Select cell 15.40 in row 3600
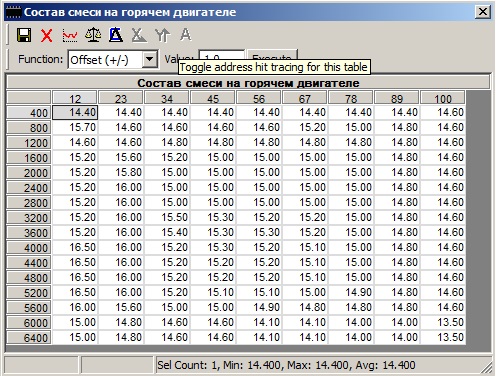 click(x=167, y=232)
